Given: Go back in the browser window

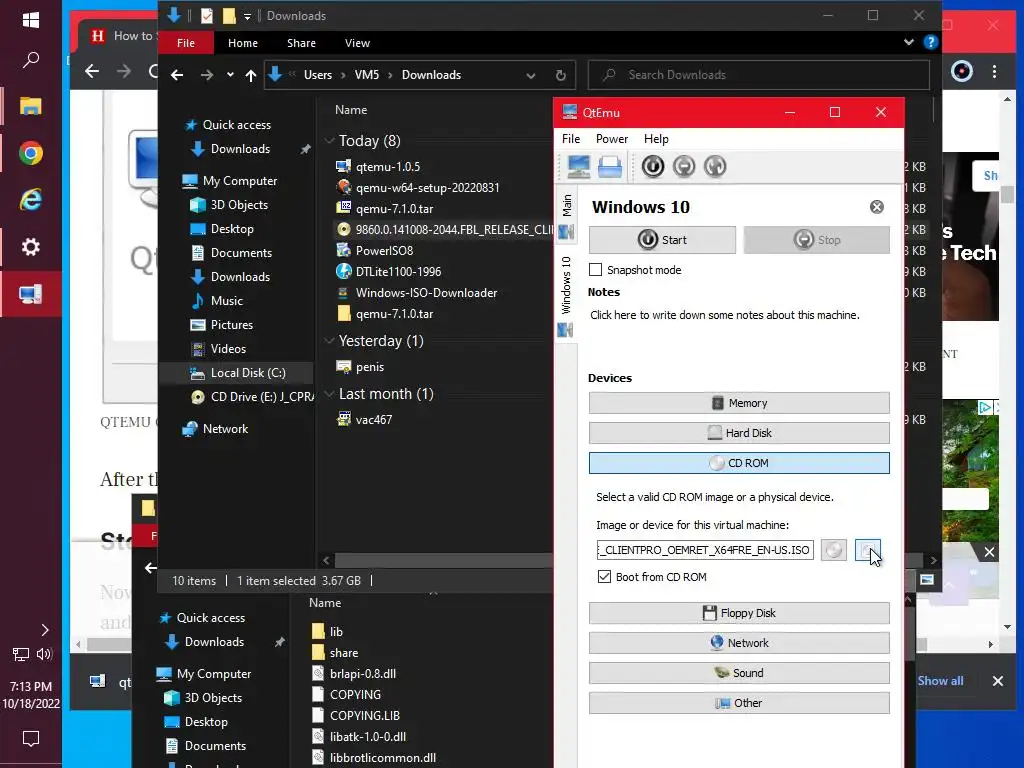Looking at the screenshot, I should point(92,71).
